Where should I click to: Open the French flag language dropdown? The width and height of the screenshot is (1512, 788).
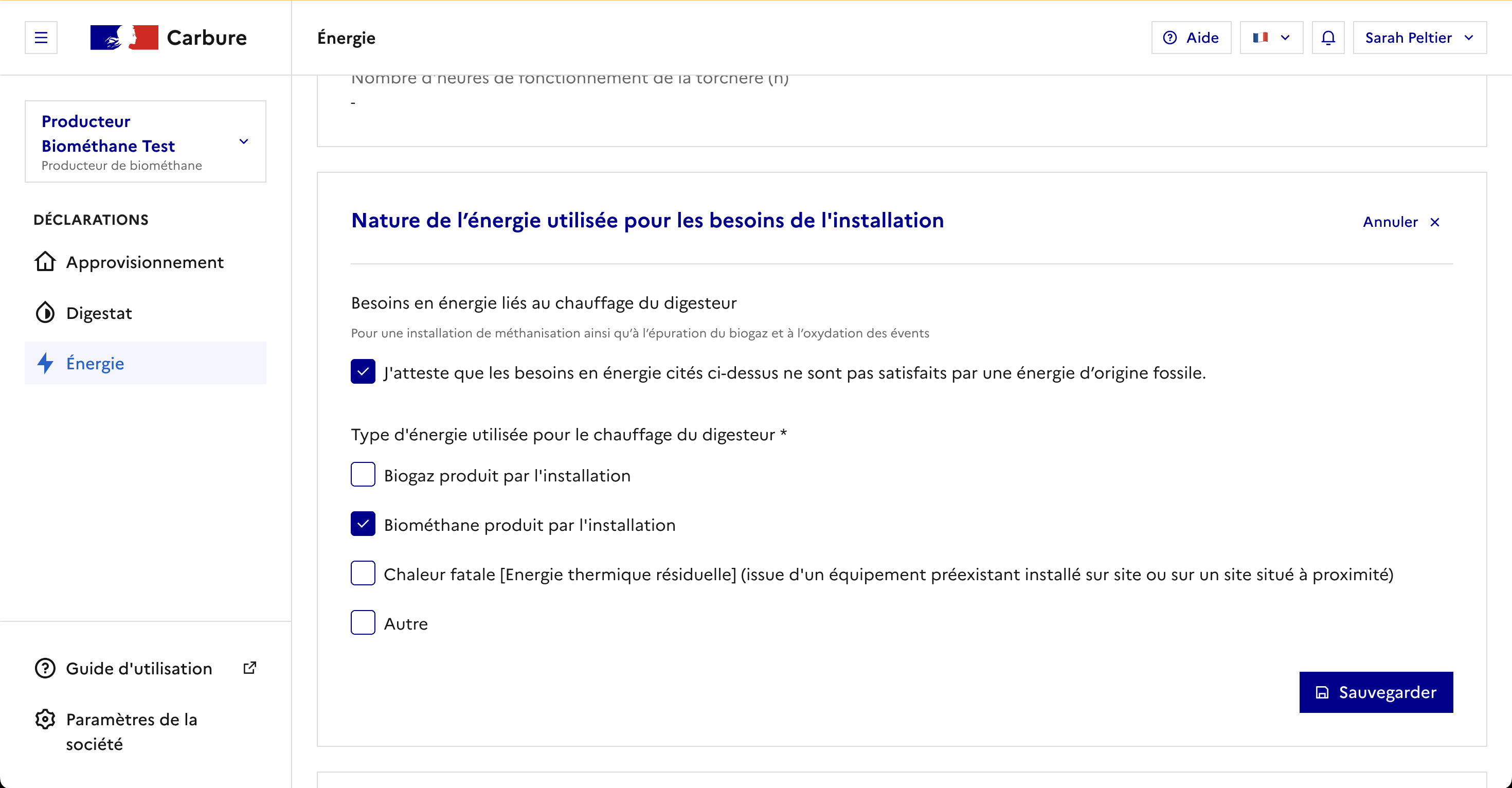coord(1271,38)
